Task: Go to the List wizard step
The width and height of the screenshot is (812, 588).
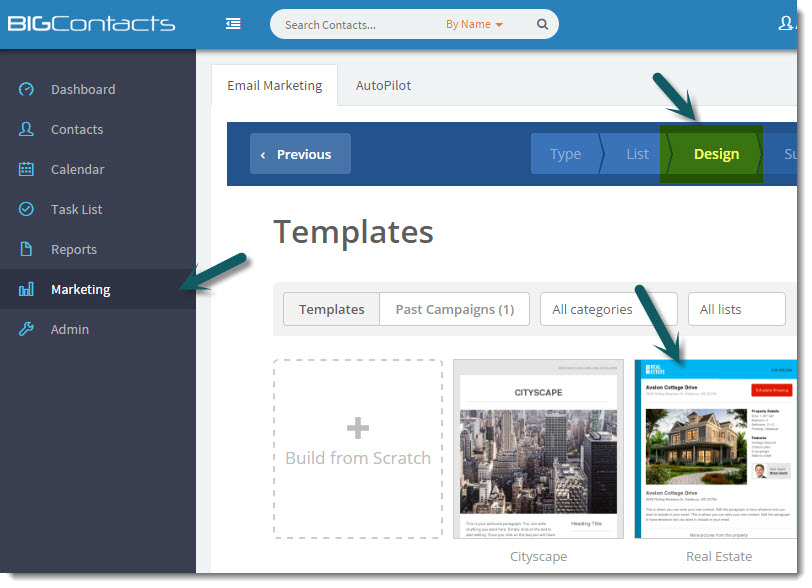Action: click(x=637, y=154)
